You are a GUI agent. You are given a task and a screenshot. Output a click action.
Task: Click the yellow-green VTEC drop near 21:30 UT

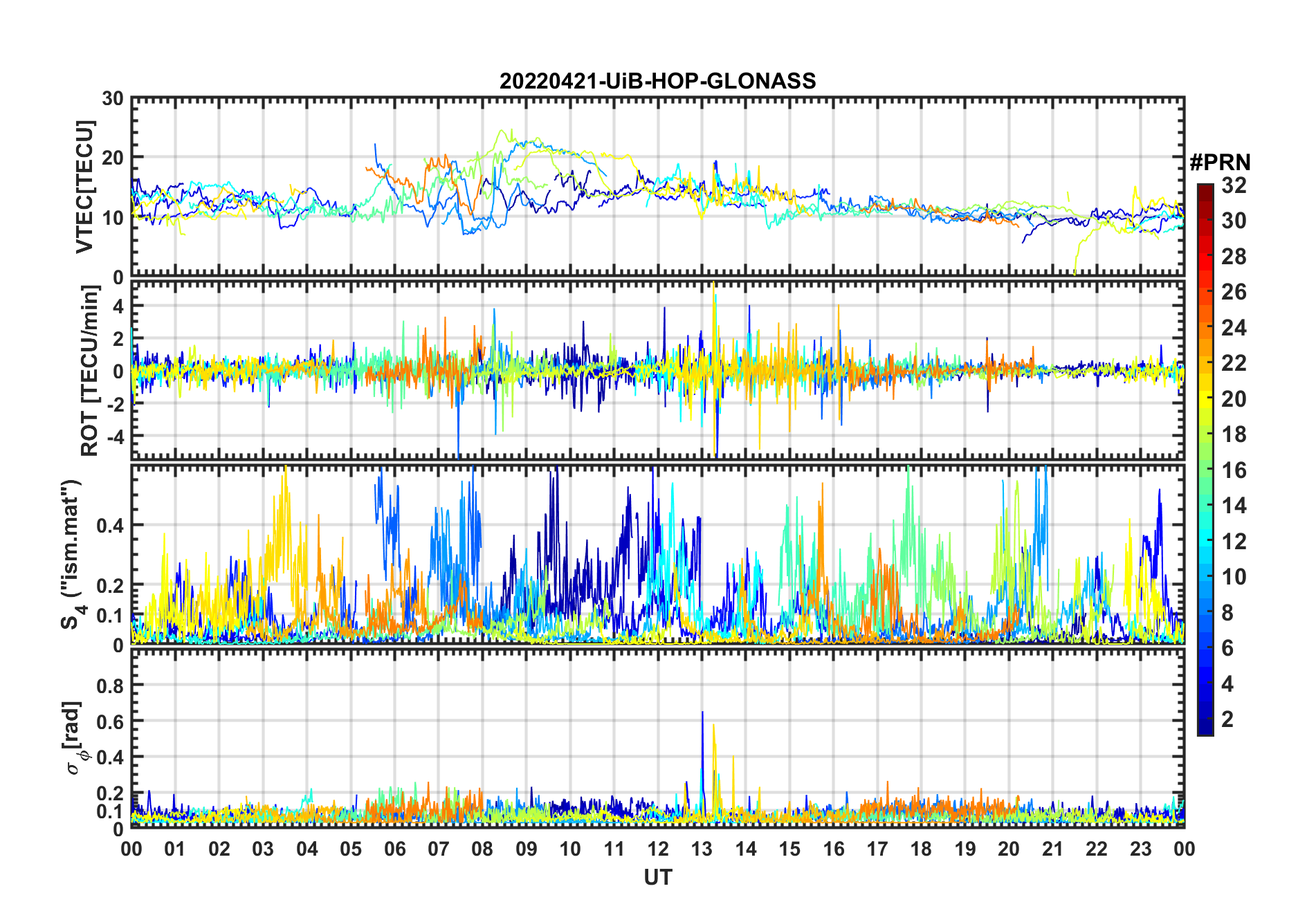(x=1077, y=259)
